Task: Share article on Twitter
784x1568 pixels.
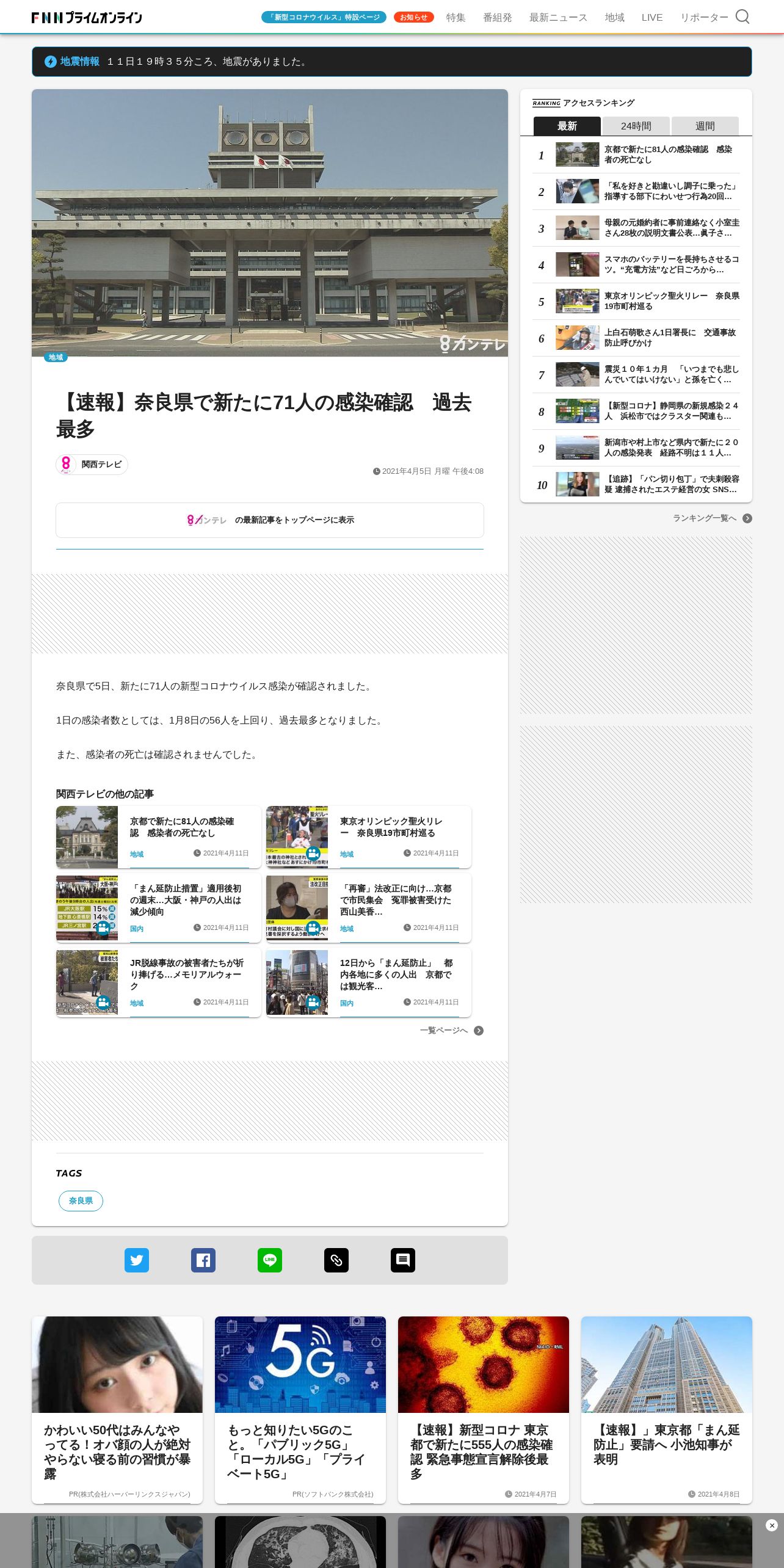Action: pyautogui.click(x=137, y=1260)
